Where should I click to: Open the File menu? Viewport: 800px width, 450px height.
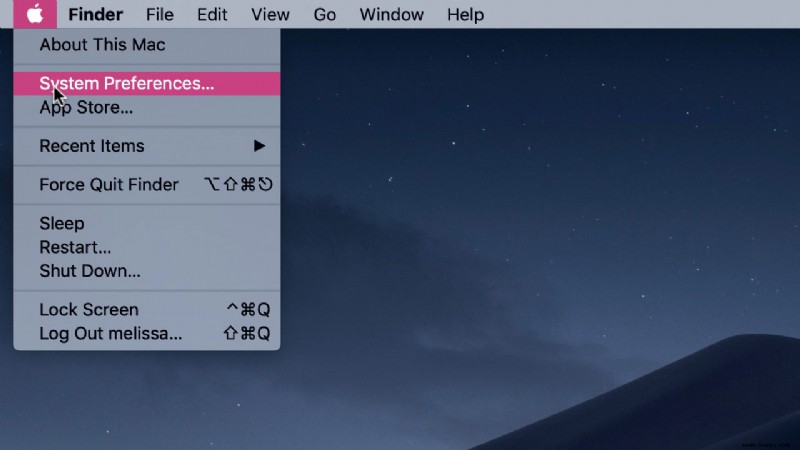(x=160, y=14)
